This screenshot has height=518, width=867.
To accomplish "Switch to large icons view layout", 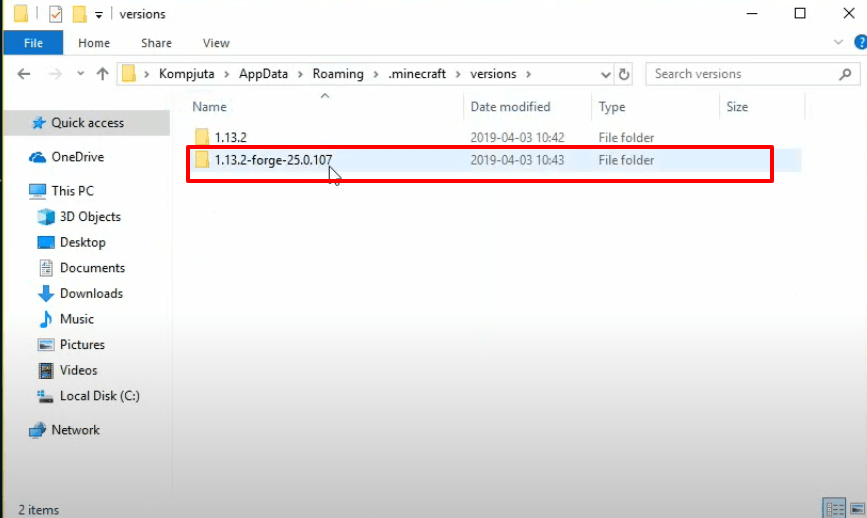I will [857, 508].
